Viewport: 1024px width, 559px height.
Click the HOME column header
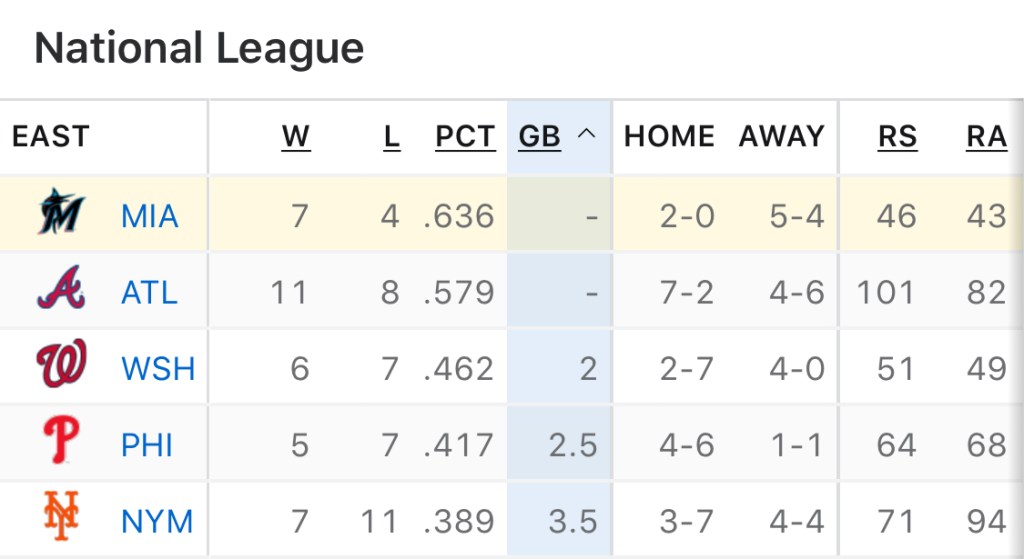pos(669,137)
